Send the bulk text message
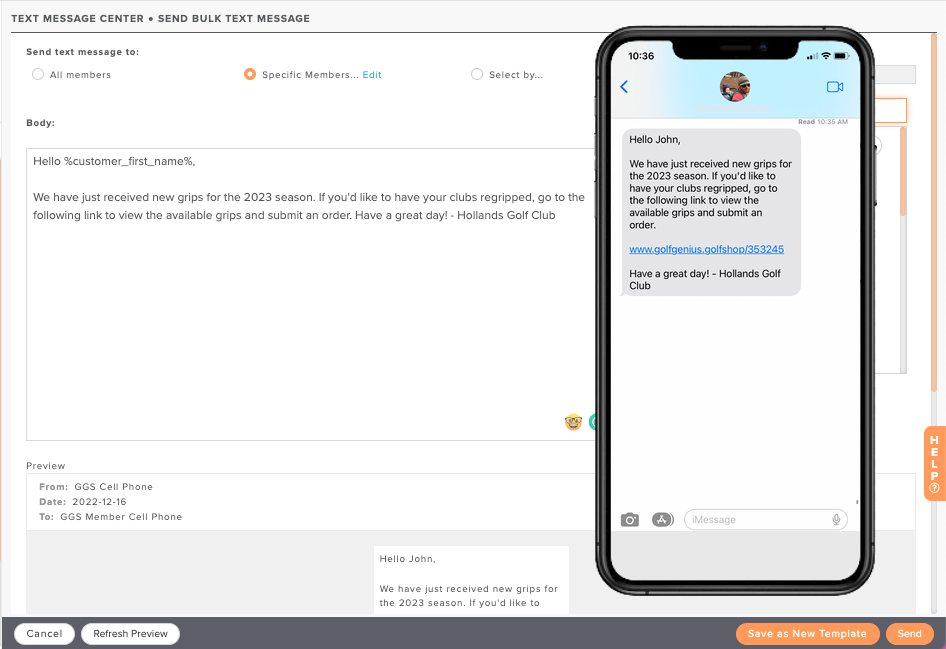946x649 pixels. (x=909, y=633)
